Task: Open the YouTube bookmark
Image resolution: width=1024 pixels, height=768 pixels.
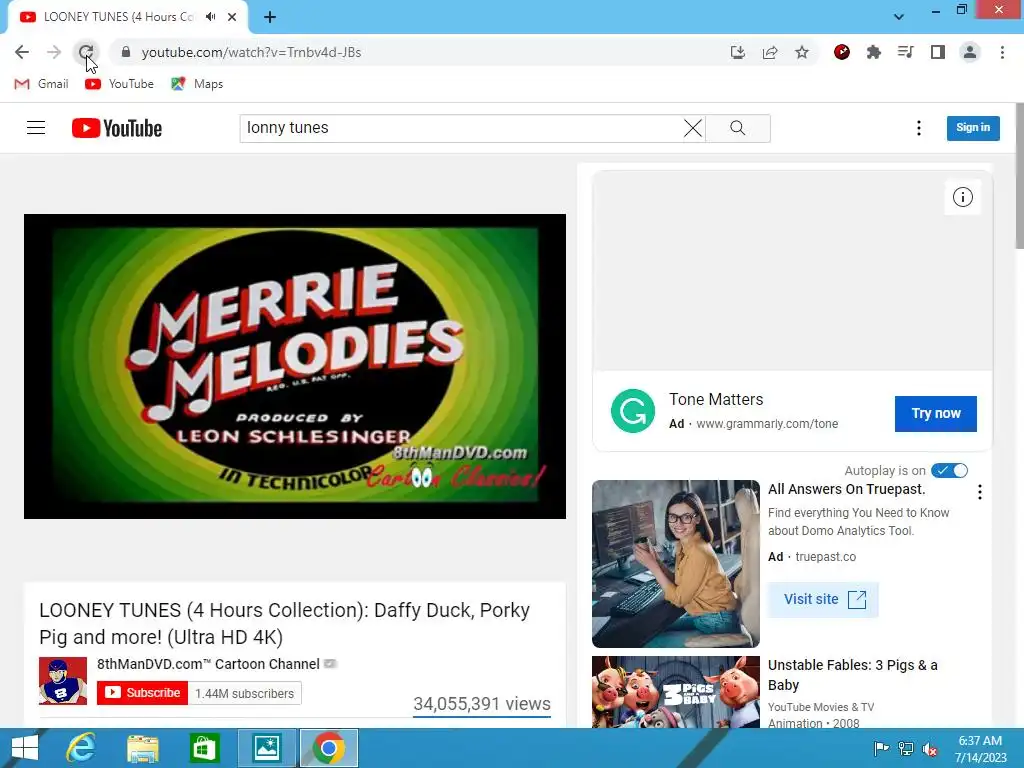Action: [120, 84]
